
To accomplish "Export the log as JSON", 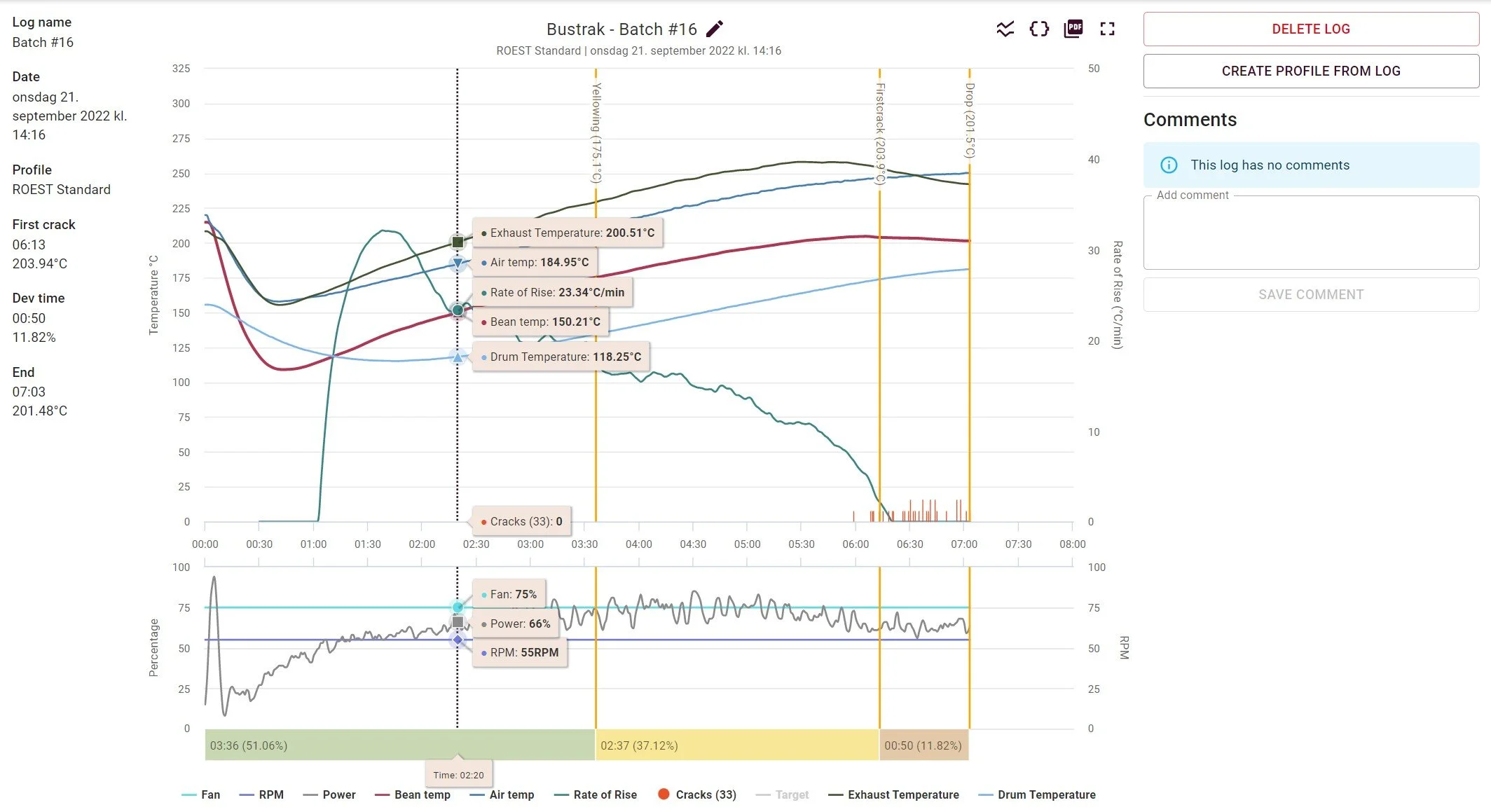I will [x=1038, y=29].
